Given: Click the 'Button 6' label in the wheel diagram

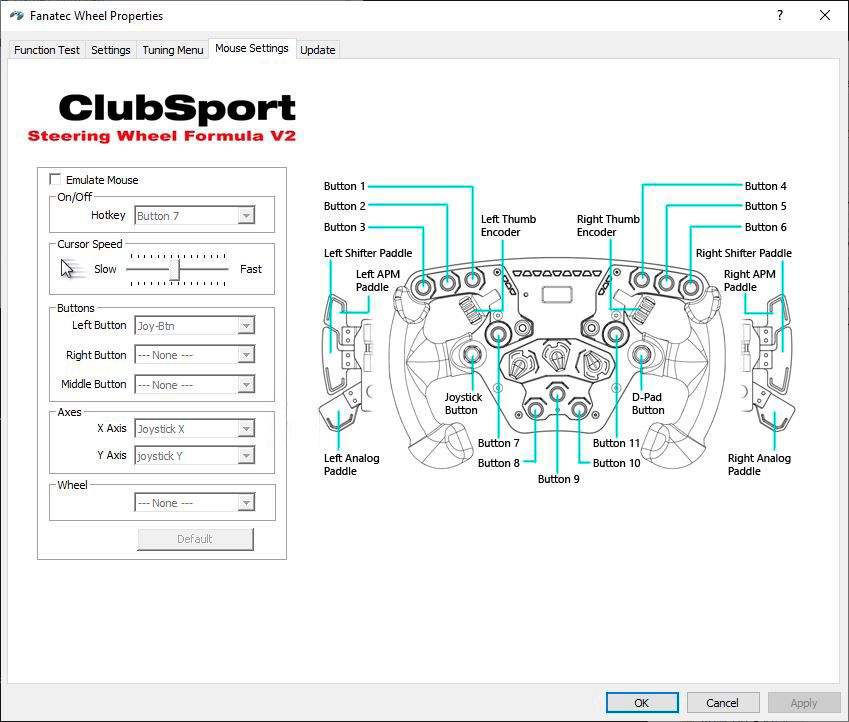Looking at the screenshot, I should point(766,227).
